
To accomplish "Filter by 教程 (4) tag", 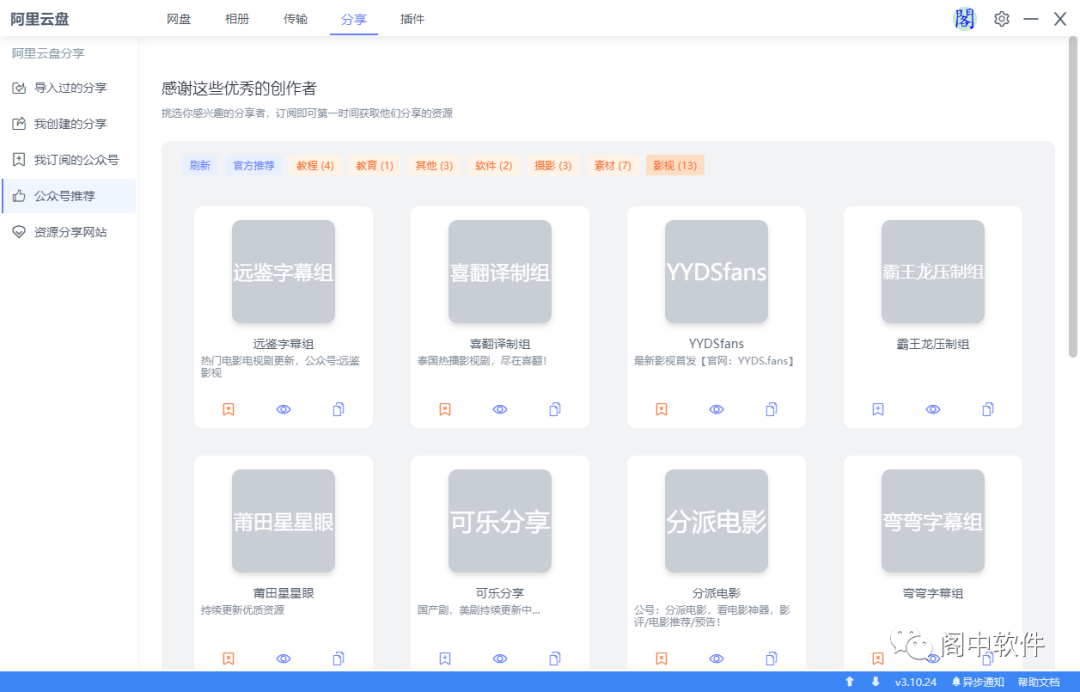I will (315, 165).
